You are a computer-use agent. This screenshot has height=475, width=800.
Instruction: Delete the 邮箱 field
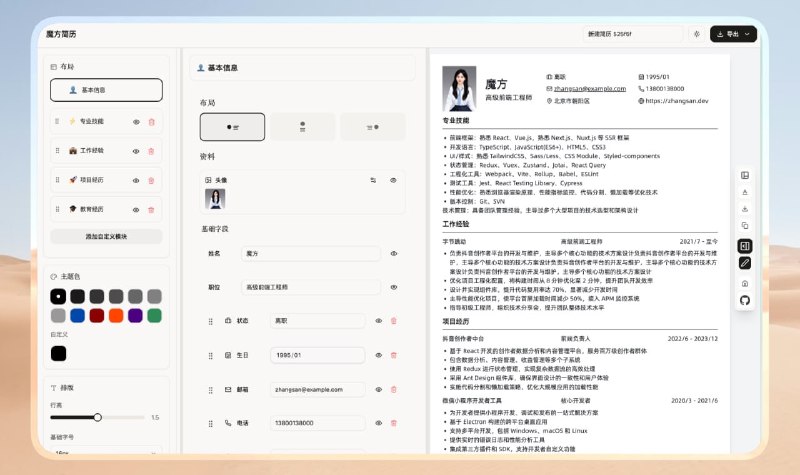[393, 389]
